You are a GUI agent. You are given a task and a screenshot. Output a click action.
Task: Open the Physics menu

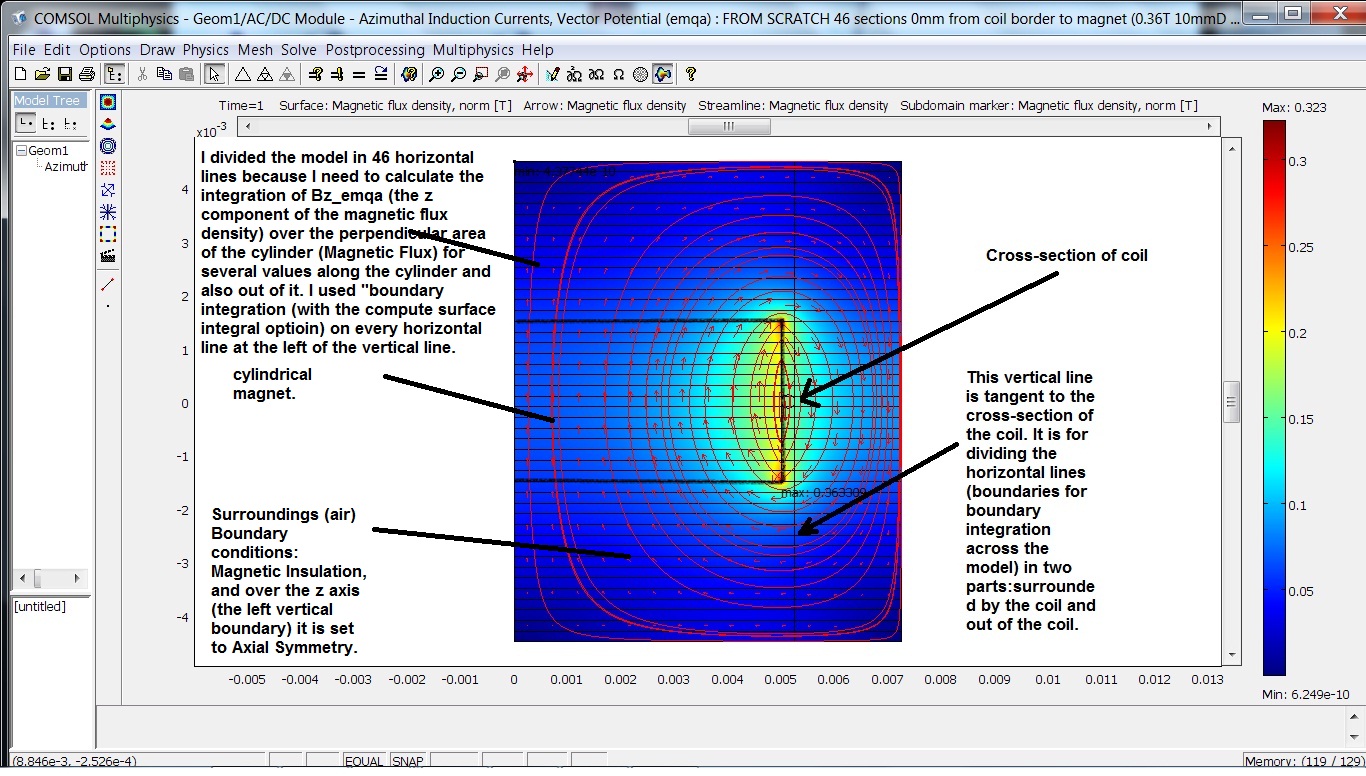(206, 50)
